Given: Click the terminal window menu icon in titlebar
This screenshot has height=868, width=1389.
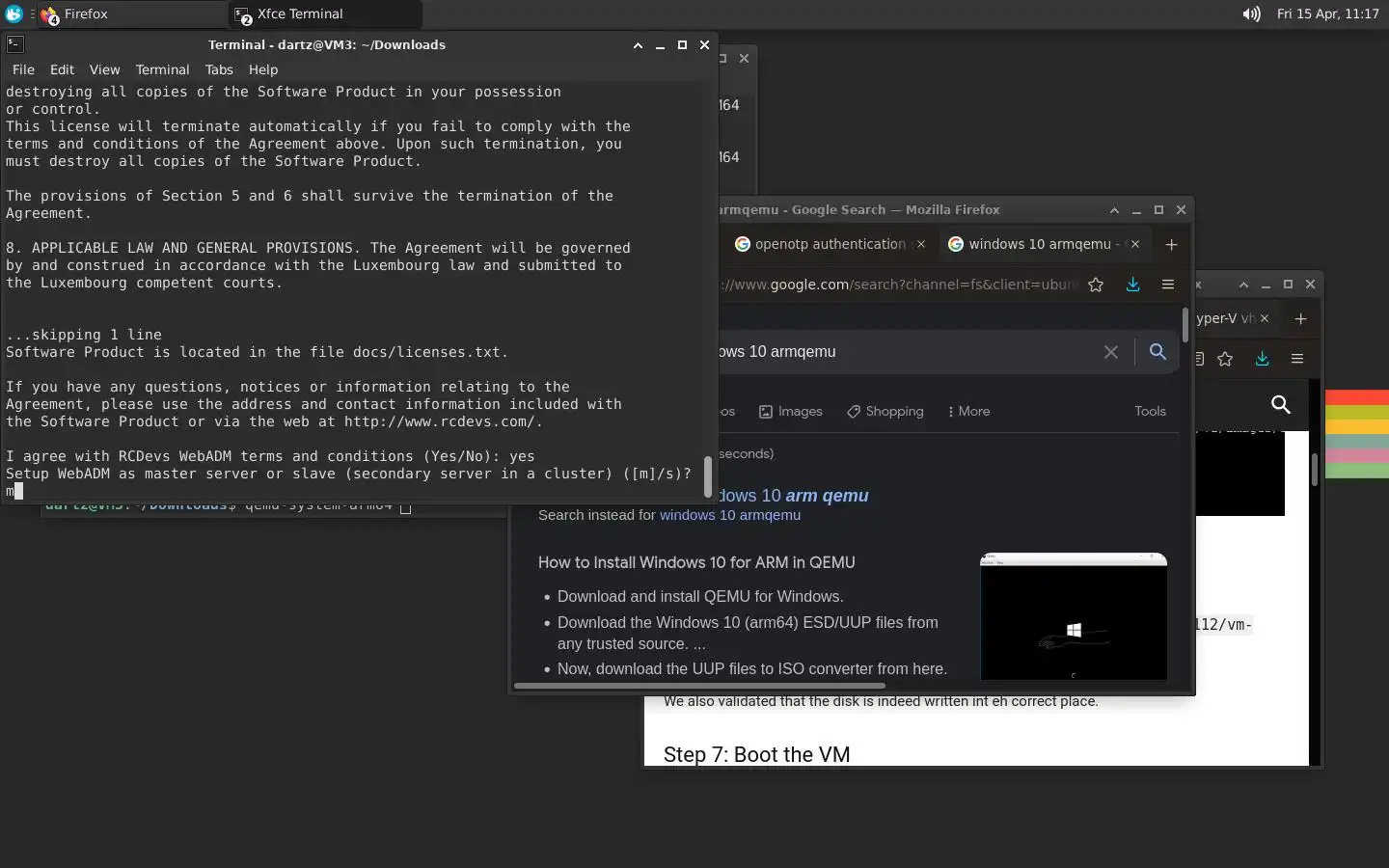Looking at the screenshot, I should pos(14,44).
